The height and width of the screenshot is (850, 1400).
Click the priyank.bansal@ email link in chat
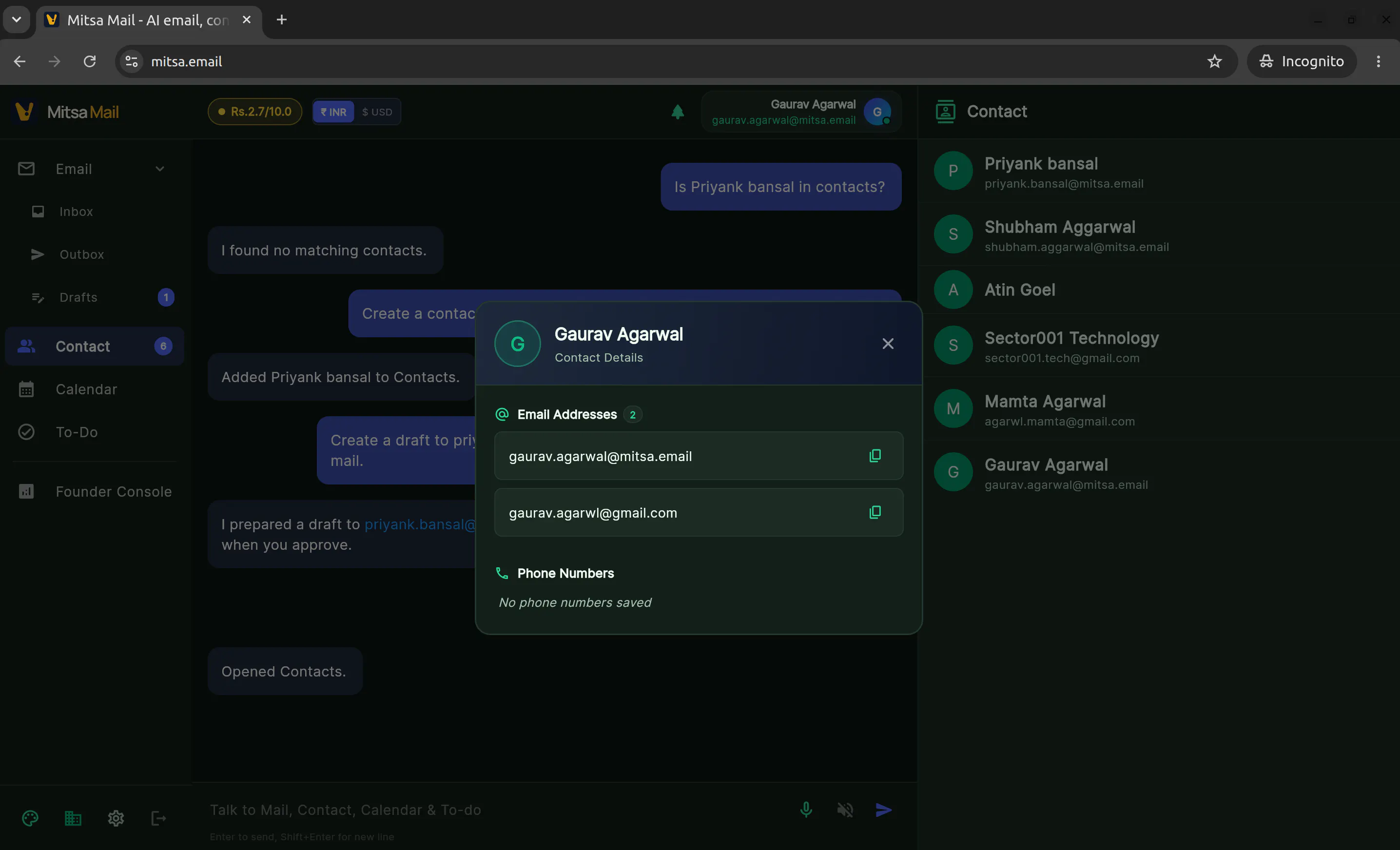coord(419,524)
